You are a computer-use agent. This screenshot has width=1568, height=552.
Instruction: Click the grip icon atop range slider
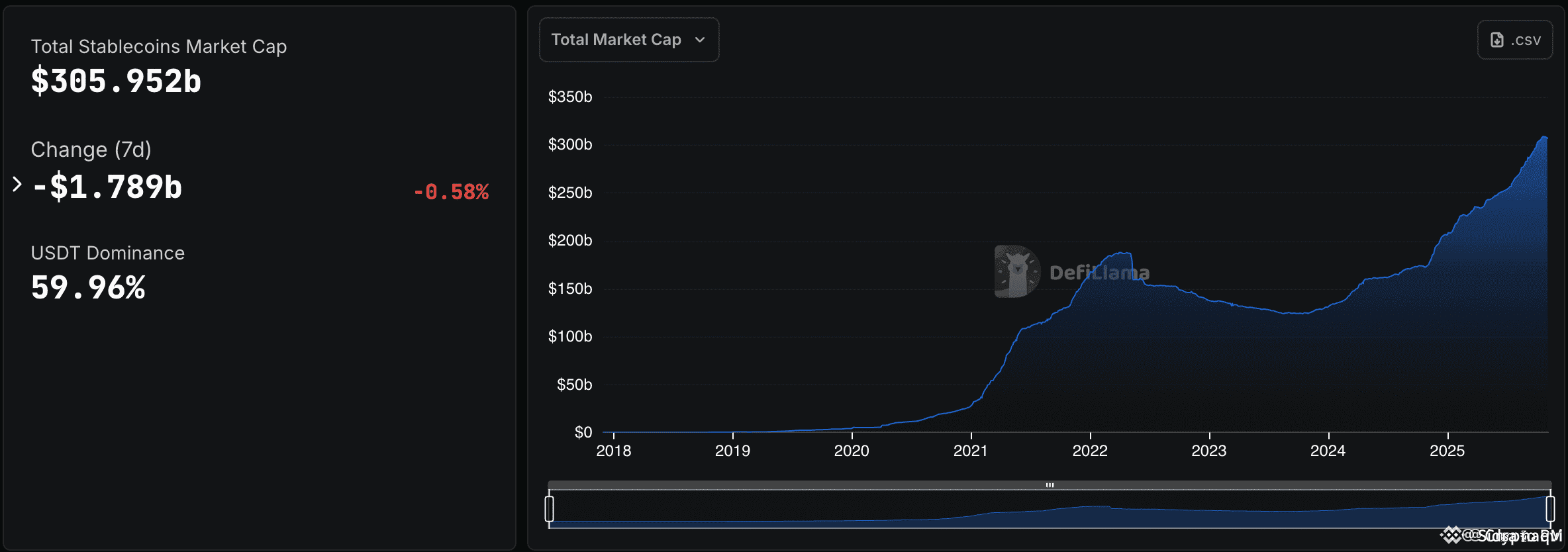(1050, 485)
